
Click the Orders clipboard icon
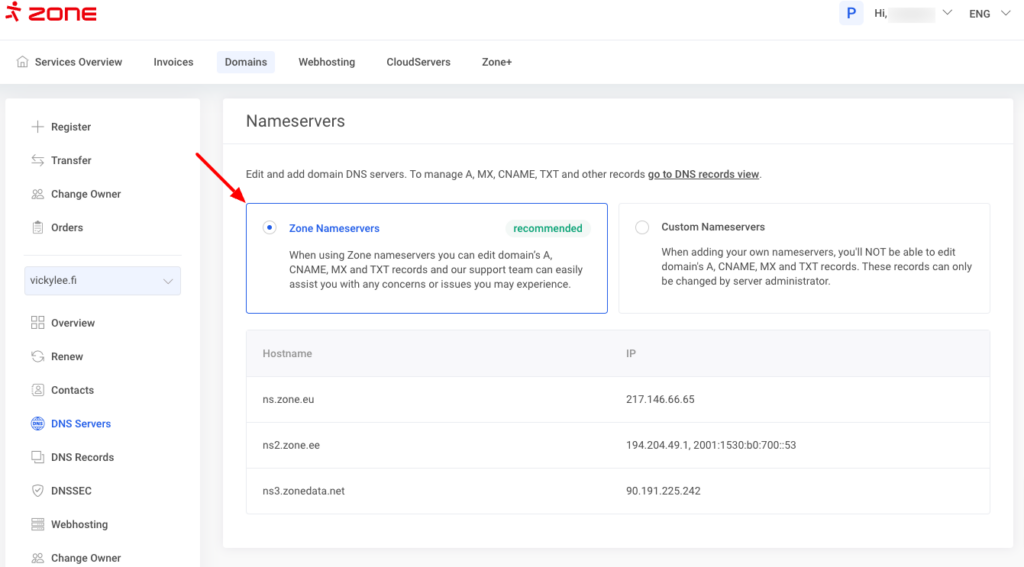[x=38, y=227]
